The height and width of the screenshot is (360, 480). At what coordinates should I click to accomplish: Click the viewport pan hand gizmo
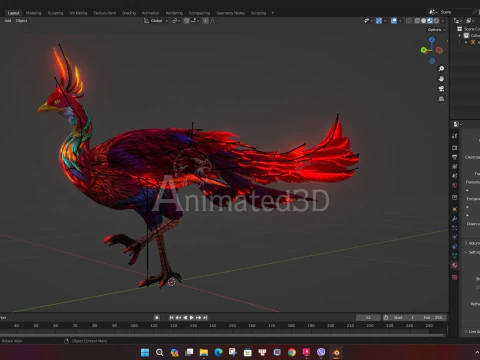click(x=441, y=79)
